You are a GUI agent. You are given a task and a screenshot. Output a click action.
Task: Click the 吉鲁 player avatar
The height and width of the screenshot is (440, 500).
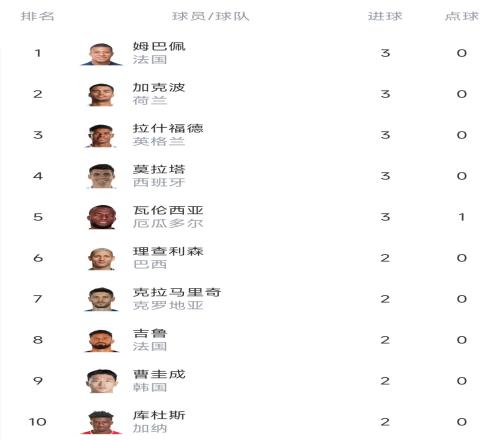[x=102, y=341]
